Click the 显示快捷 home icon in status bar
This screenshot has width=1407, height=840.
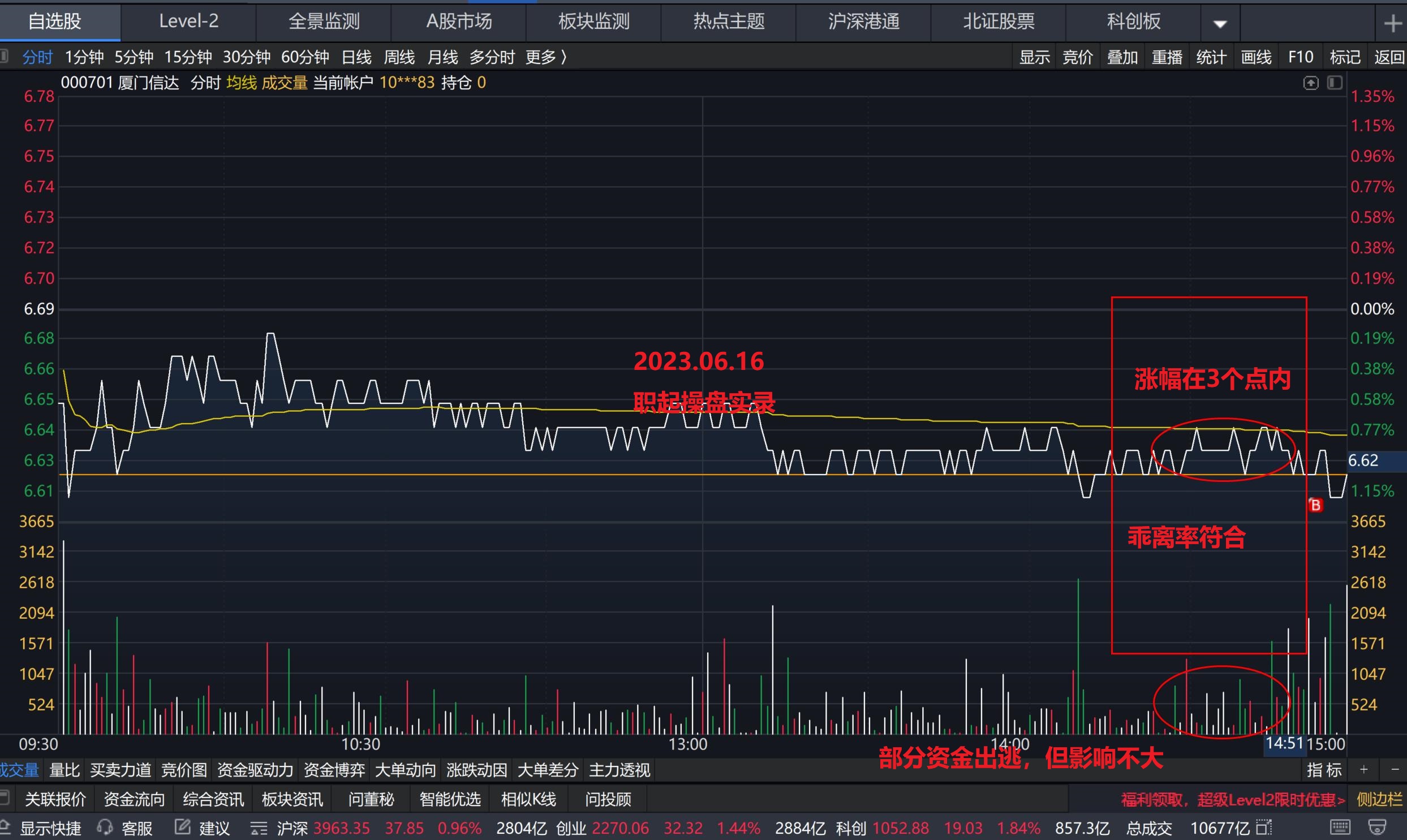(x=7, y=828)
